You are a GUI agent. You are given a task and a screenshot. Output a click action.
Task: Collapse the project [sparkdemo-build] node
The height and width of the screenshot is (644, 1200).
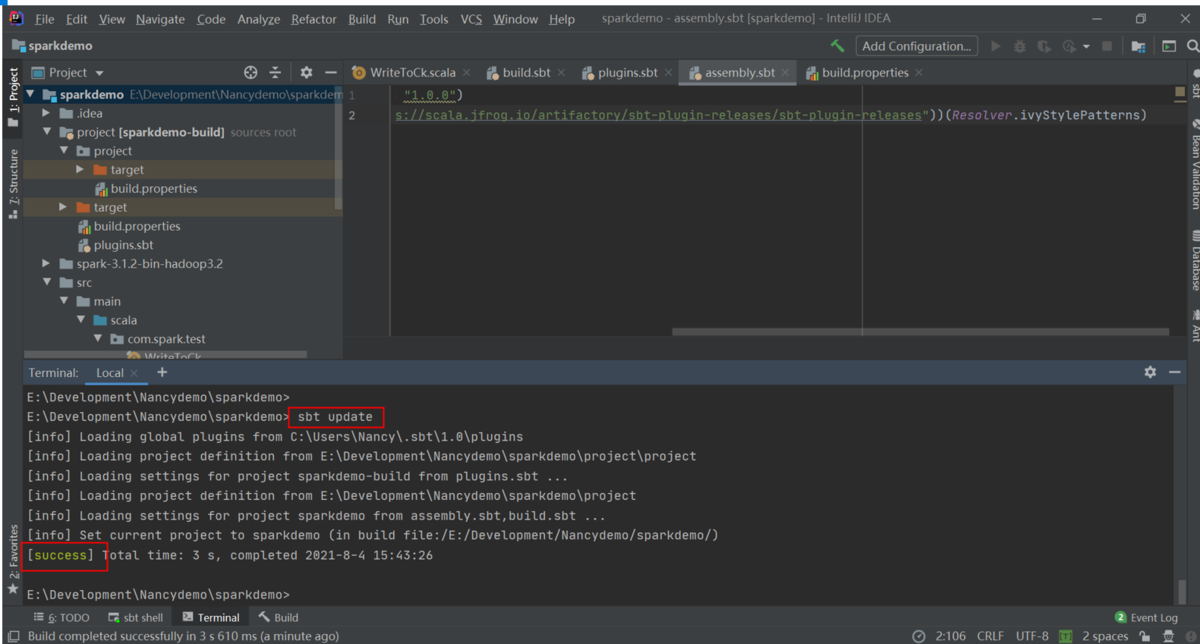pyautogui.click(x=47, y=132)
